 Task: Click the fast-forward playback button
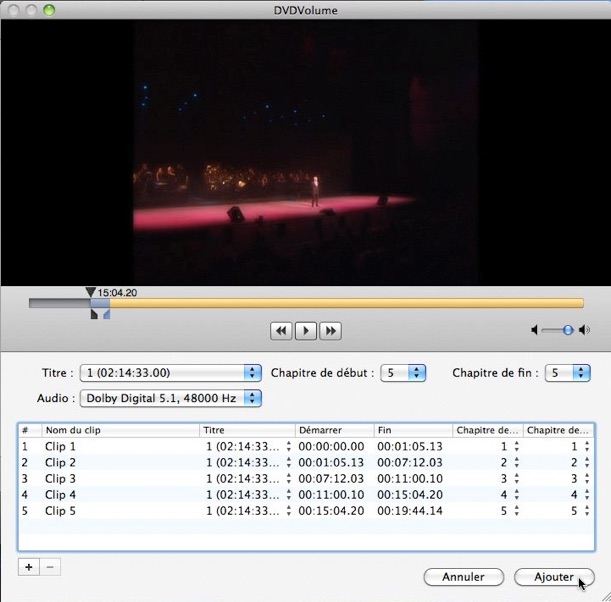(x=330, y=331)
